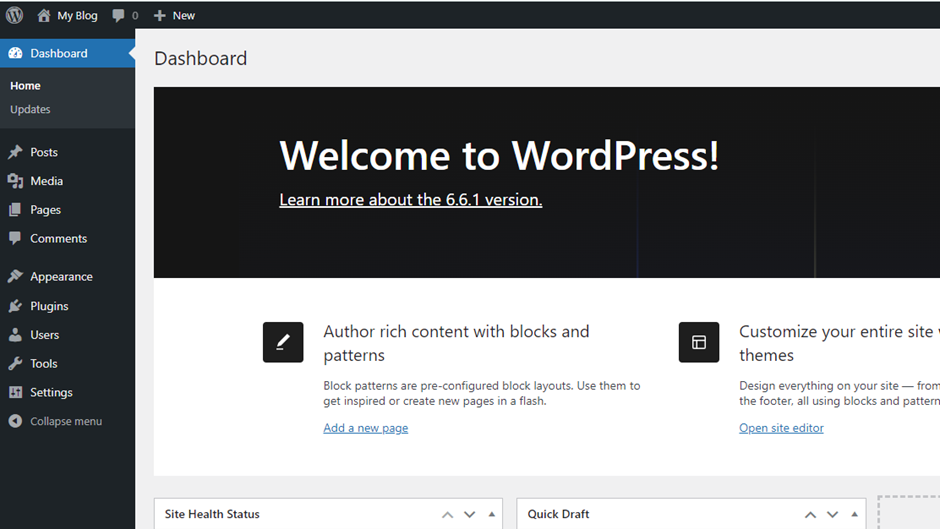Screen dimensions: 940x529
Task: Click Learn more about the 6.6.1 version
Action: pyautogui.click(x=411, y=200)
